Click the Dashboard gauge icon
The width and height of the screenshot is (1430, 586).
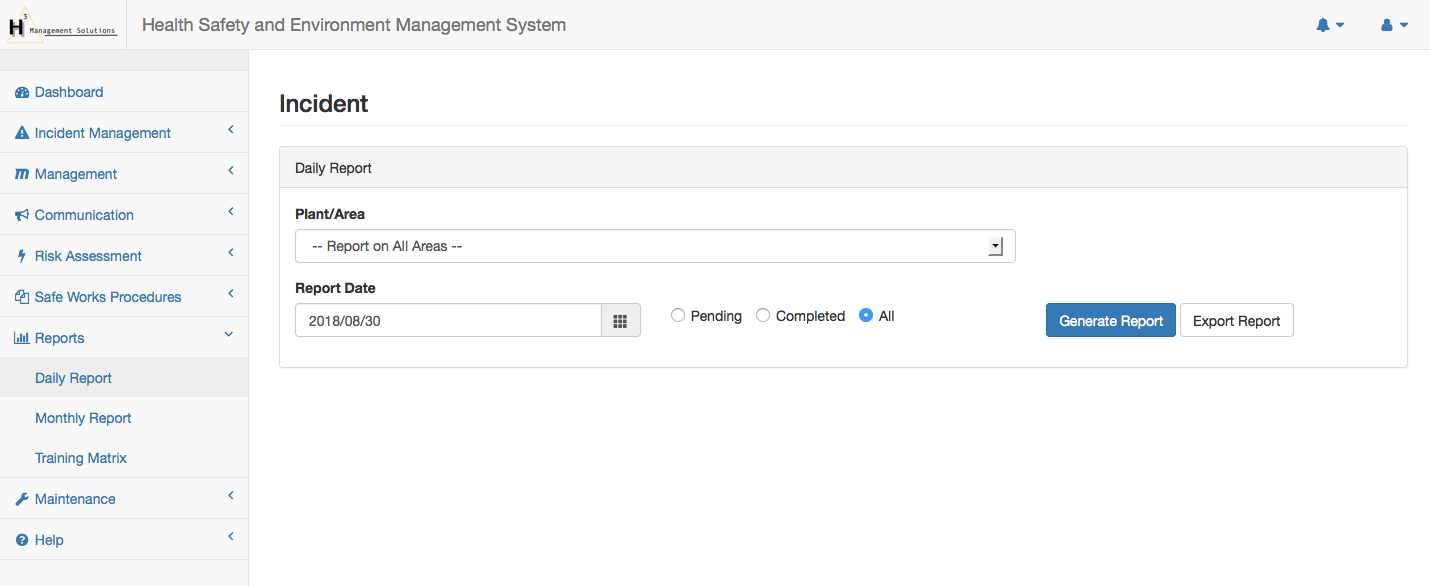(x=22, y=92)
